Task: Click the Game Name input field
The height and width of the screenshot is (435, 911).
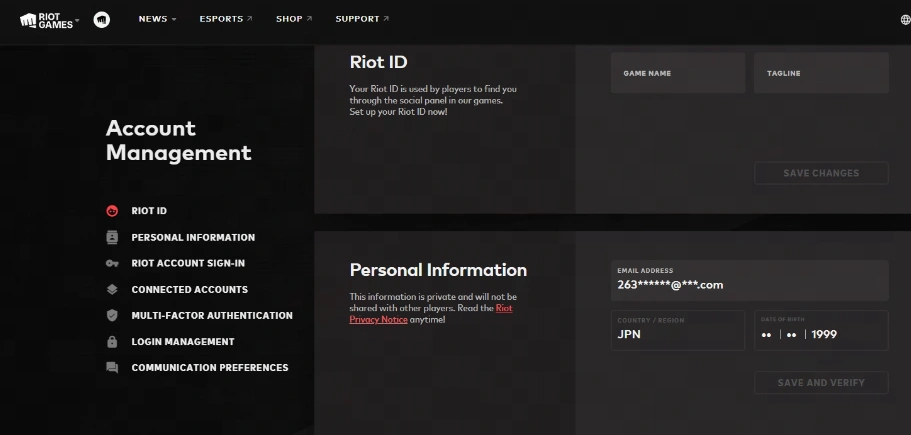Action: pos(678,73)
